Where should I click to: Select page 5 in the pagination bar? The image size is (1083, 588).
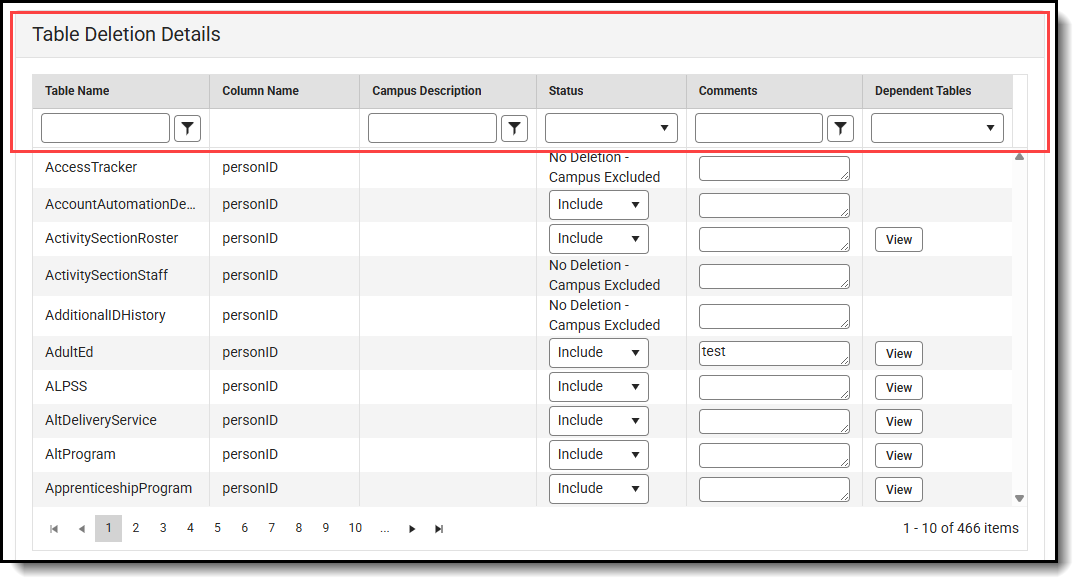[217, 528]
